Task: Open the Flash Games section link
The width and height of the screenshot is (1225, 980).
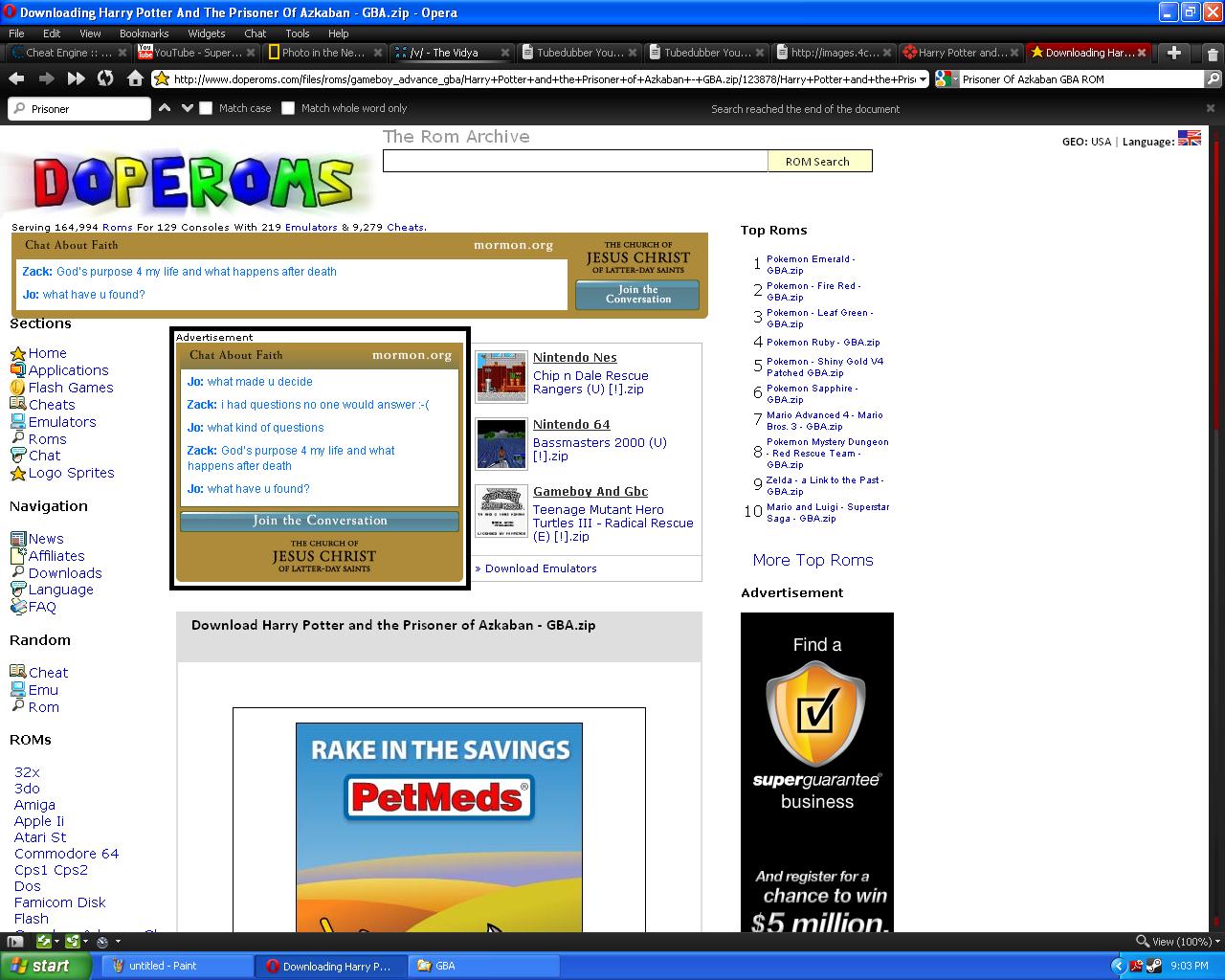Action: pos(71,388)
